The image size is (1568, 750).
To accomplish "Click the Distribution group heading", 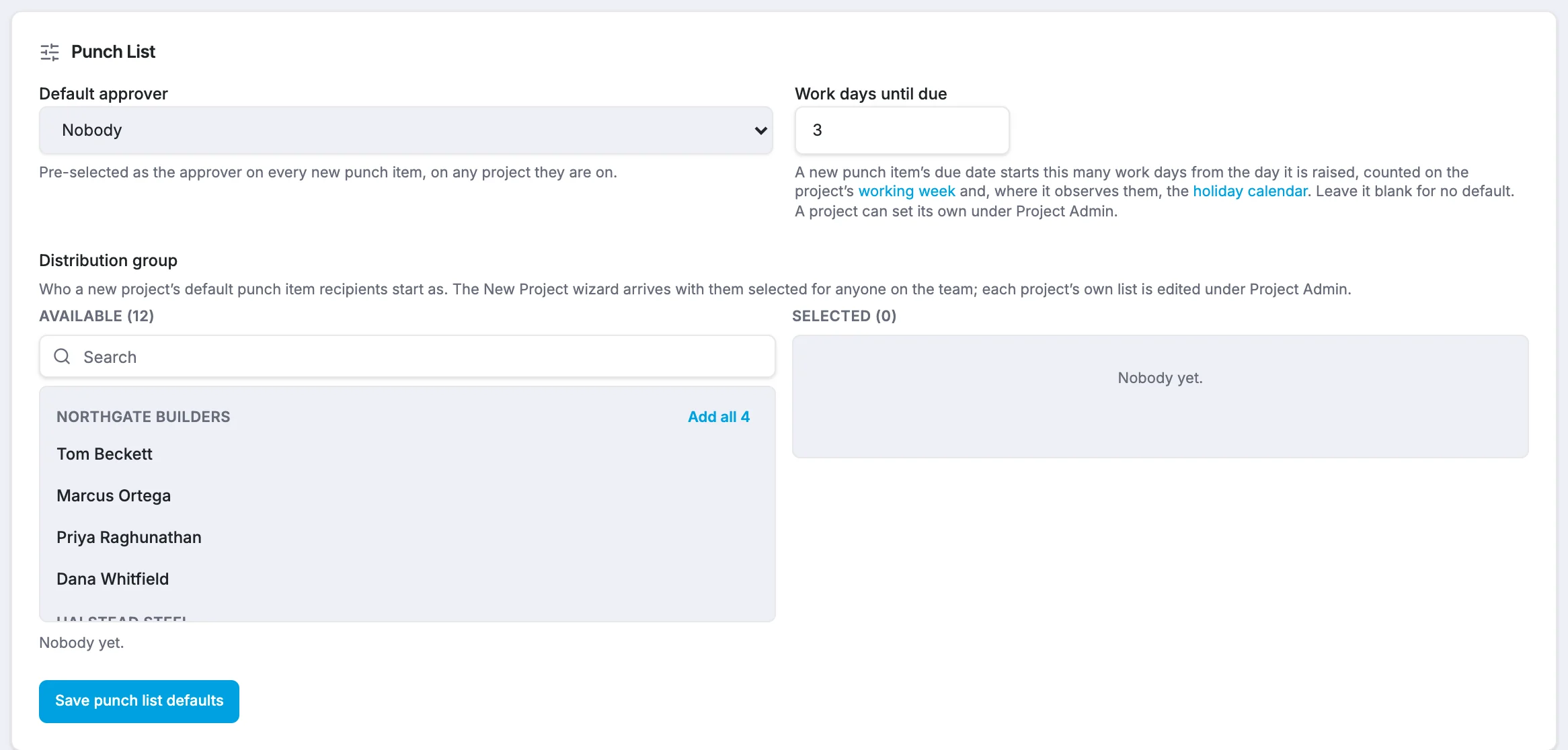I will tap(108, 261).
